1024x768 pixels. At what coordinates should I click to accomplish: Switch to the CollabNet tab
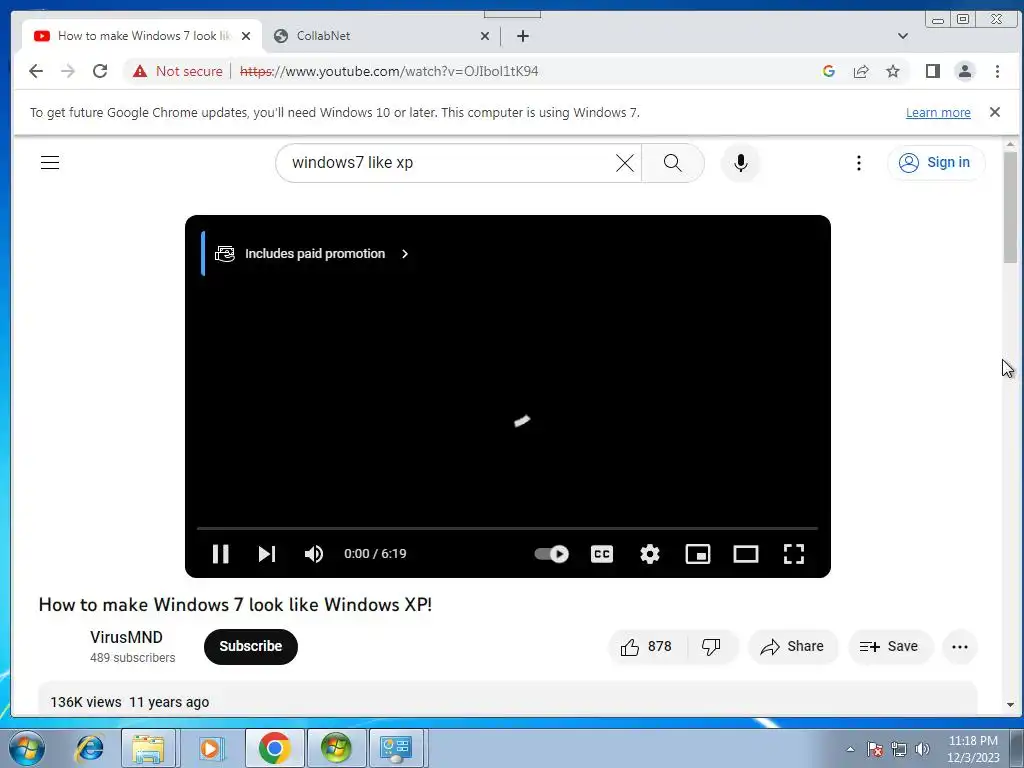click(380, 36)
